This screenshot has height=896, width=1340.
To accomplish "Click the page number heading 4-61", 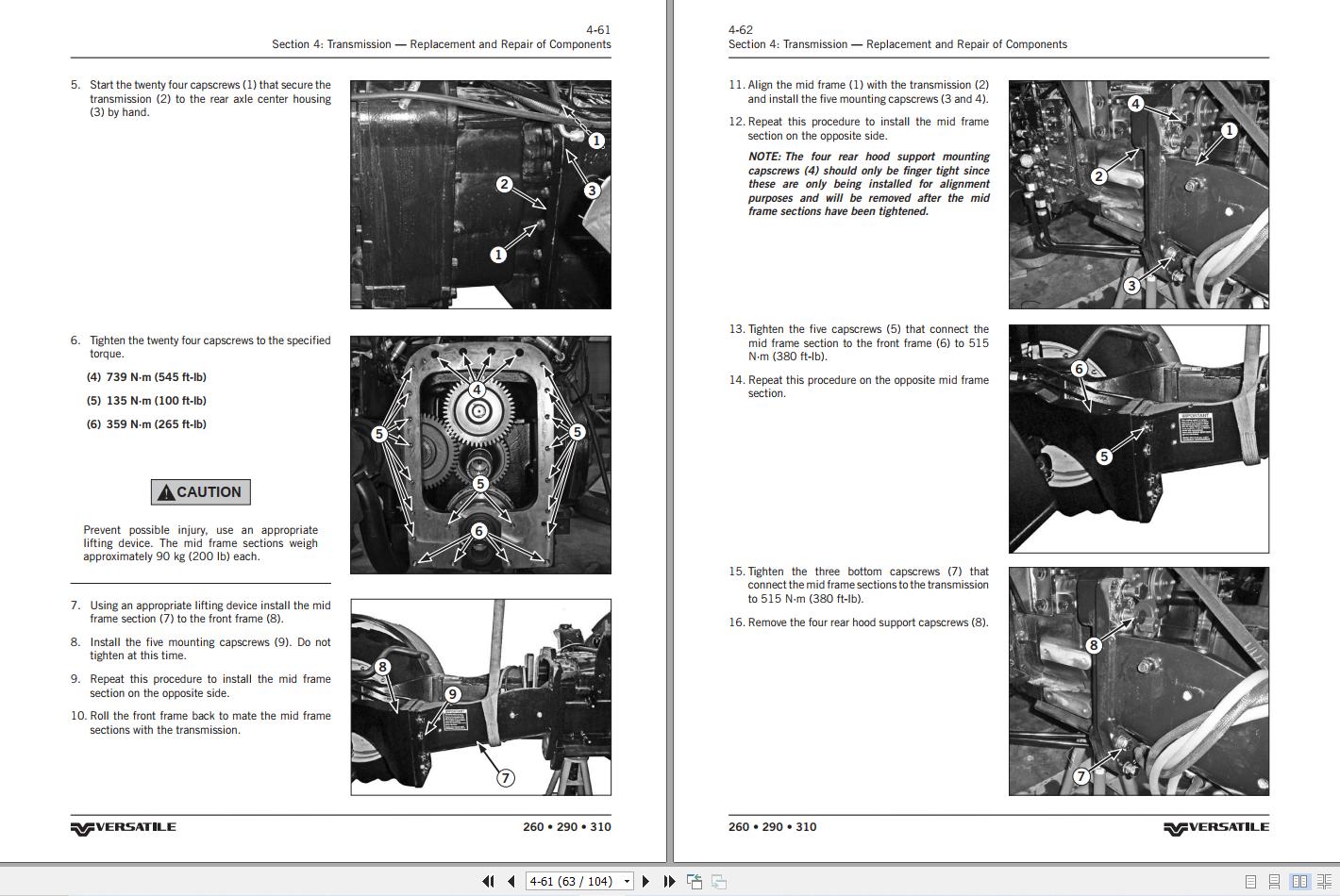I will [x=598, y=30].
